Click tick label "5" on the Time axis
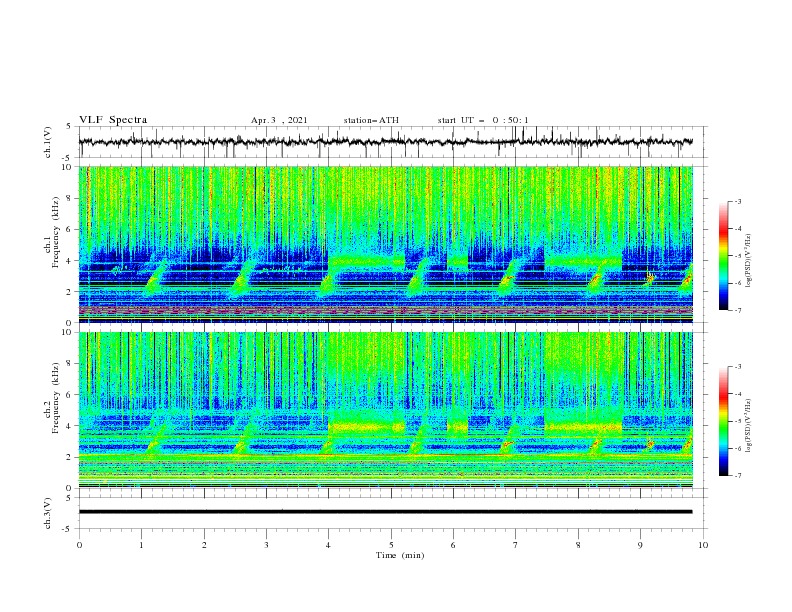Screen dimensions: 792x612 click(x=391, y=545)
